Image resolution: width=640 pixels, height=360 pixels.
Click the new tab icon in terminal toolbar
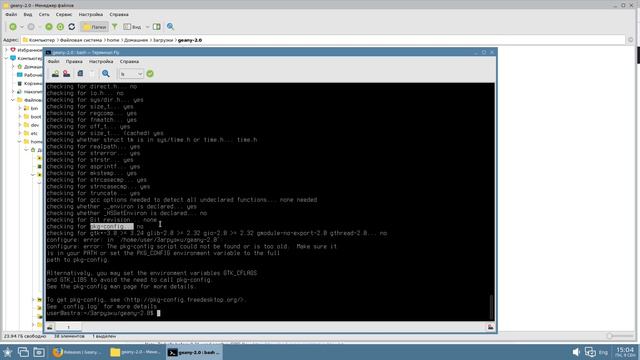[55, 74]
